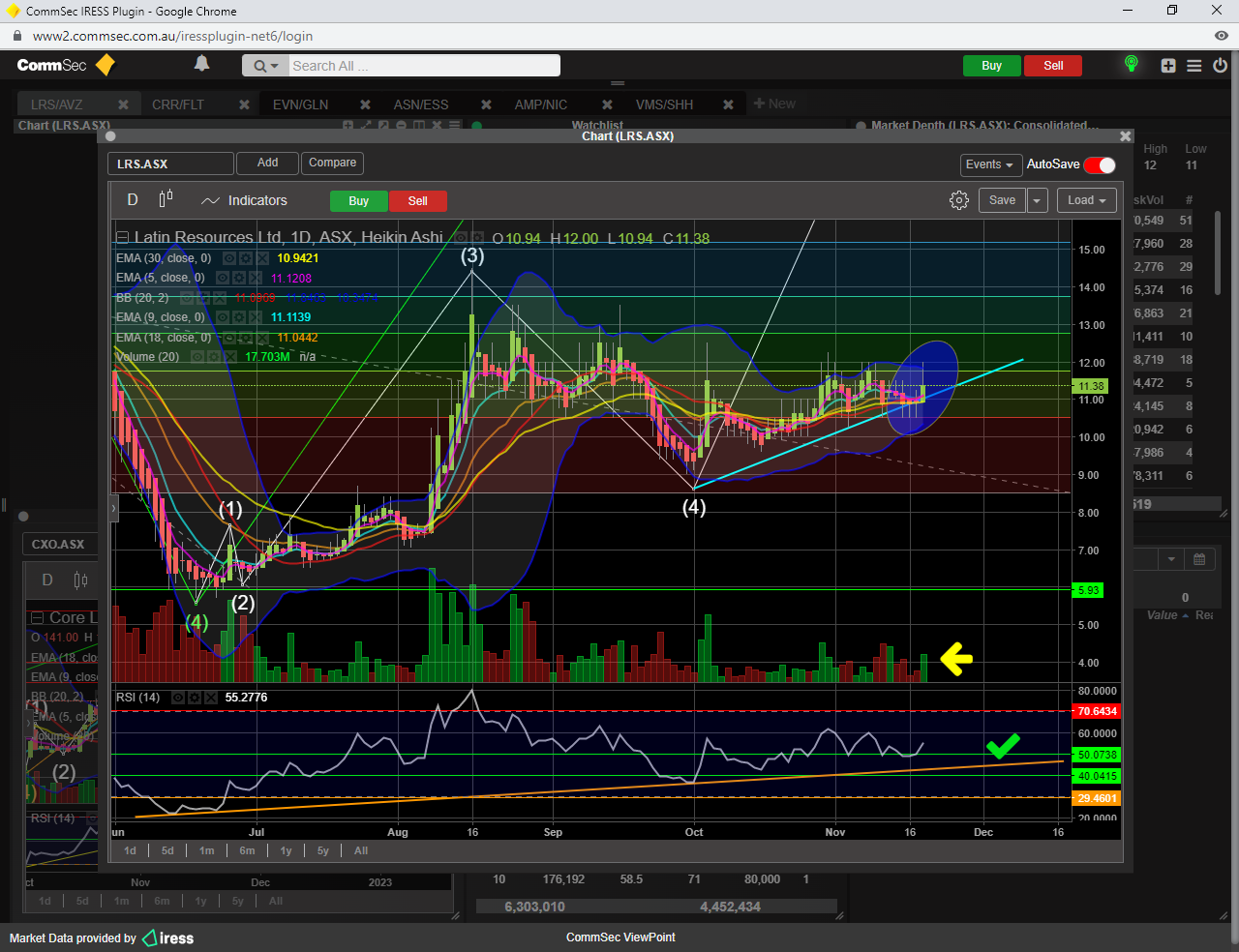Close the VMS/SHH tab
Viewport: 1239px width, 952px height.
pos(728,104)
